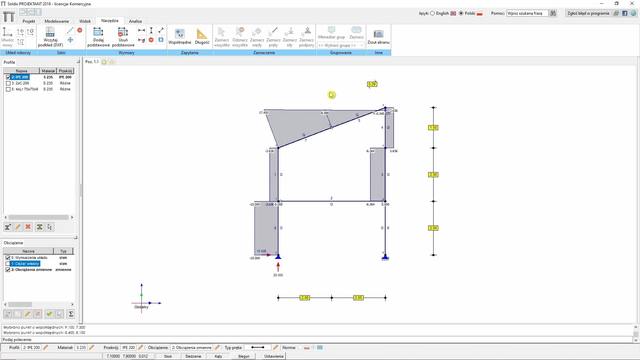Click pencil next to Profil field
The width and height of the screenshot is (640, 360).
point(46,348)
